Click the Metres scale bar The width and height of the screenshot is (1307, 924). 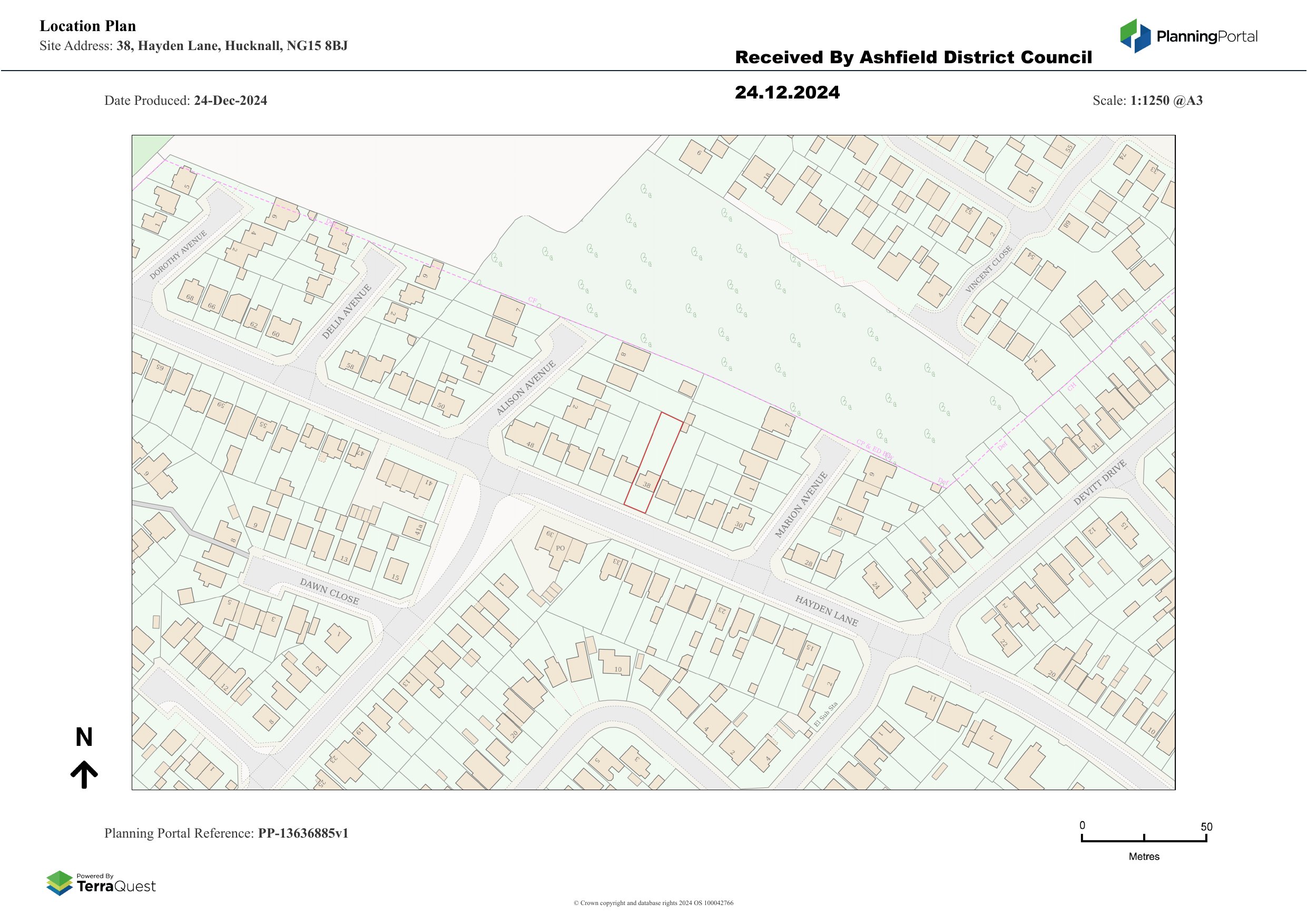[1144, 840]
